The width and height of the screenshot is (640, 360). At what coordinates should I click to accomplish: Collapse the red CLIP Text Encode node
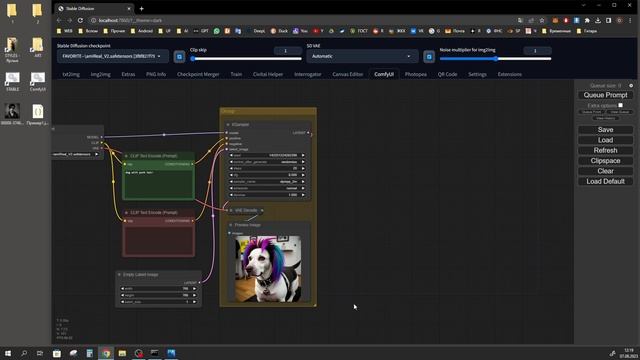click(x=126, y=213)
